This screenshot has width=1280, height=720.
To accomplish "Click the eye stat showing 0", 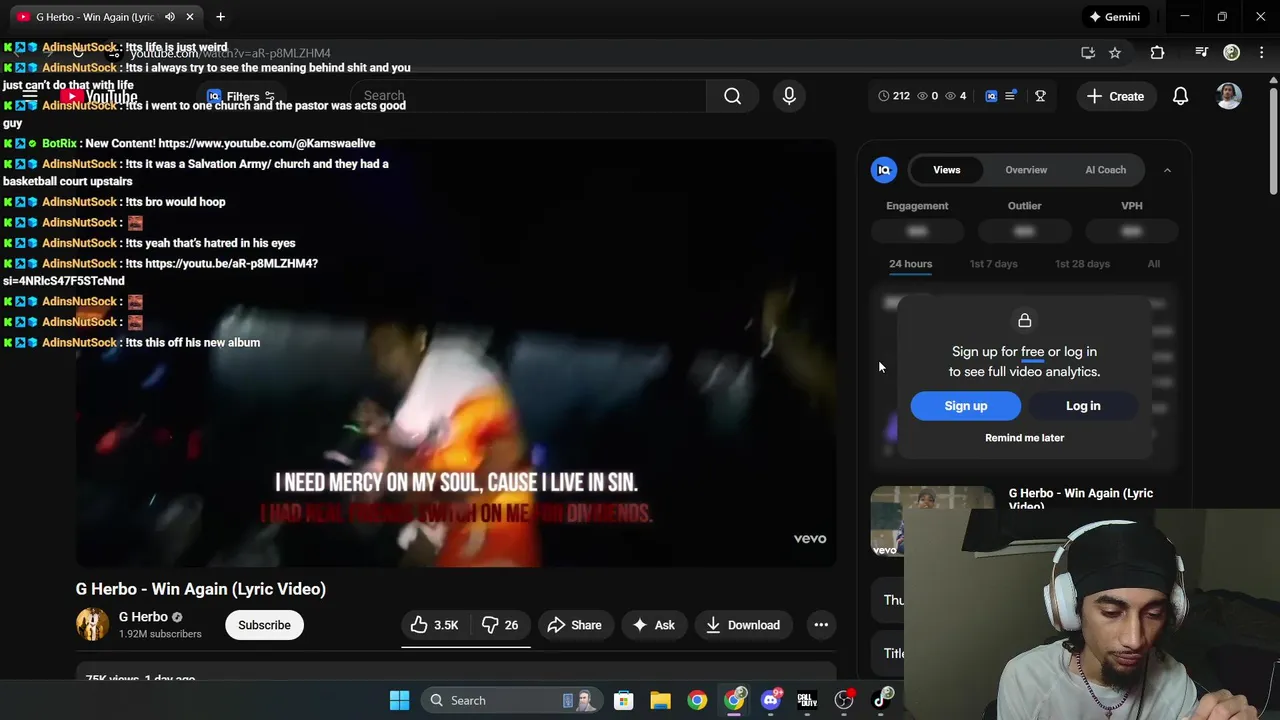I will pyautogui.click(x=928, y=96).
